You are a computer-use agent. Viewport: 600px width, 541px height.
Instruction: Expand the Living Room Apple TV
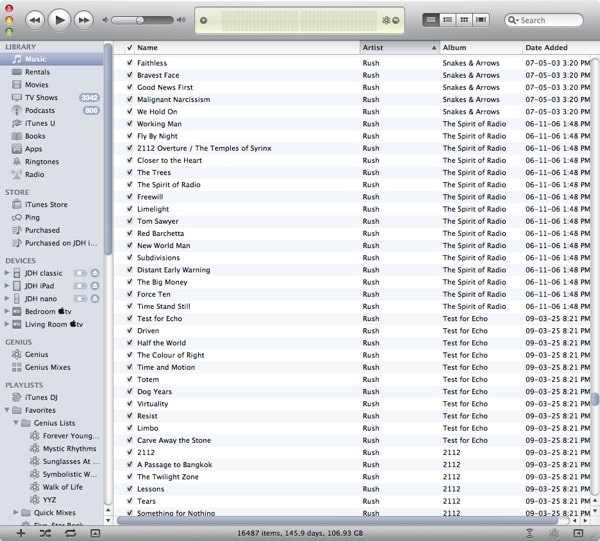(x=7, y=324)
